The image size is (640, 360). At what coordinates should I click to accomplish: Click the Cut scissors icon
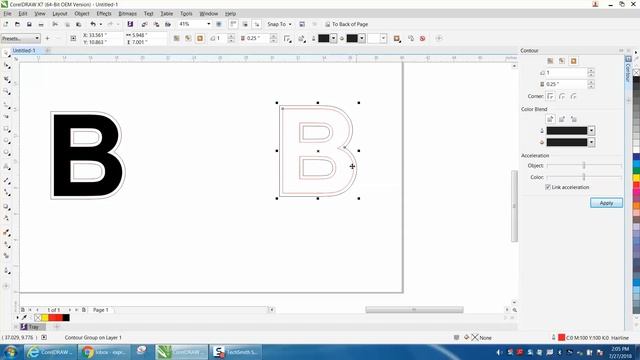pos(55,24)
